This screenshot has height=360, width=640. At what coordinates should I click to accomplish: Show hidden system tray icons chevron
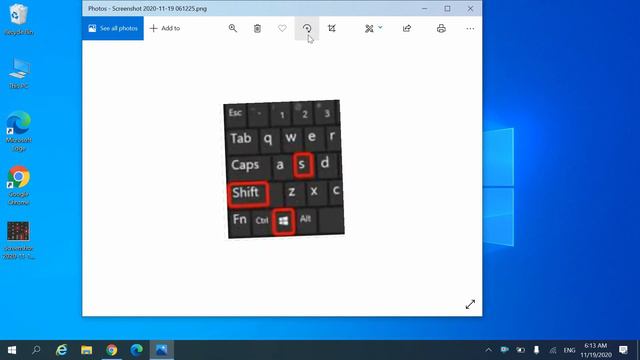tap(489, 350)
